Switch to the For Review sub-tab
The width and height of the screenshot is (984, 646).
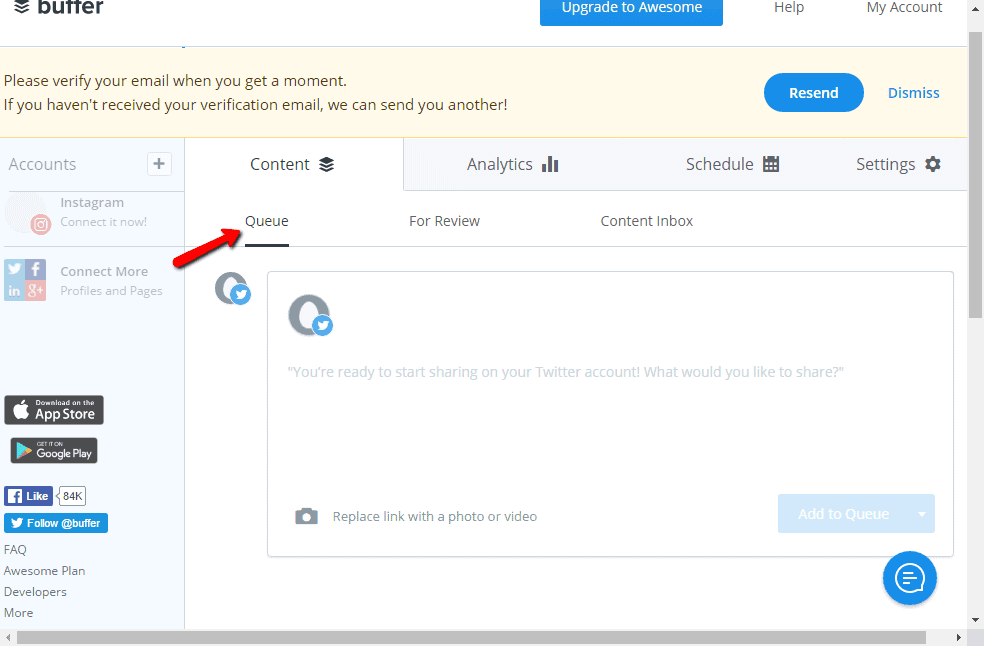(x=444, y=221)
